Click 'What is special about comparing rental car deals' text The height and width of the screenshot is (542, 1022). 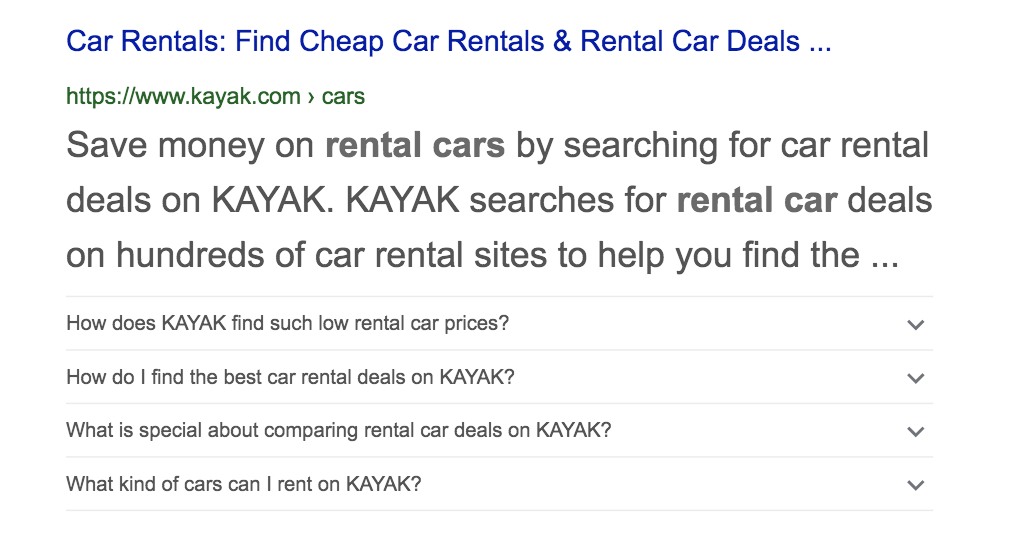pyautogui.click(x=338, y=431)
